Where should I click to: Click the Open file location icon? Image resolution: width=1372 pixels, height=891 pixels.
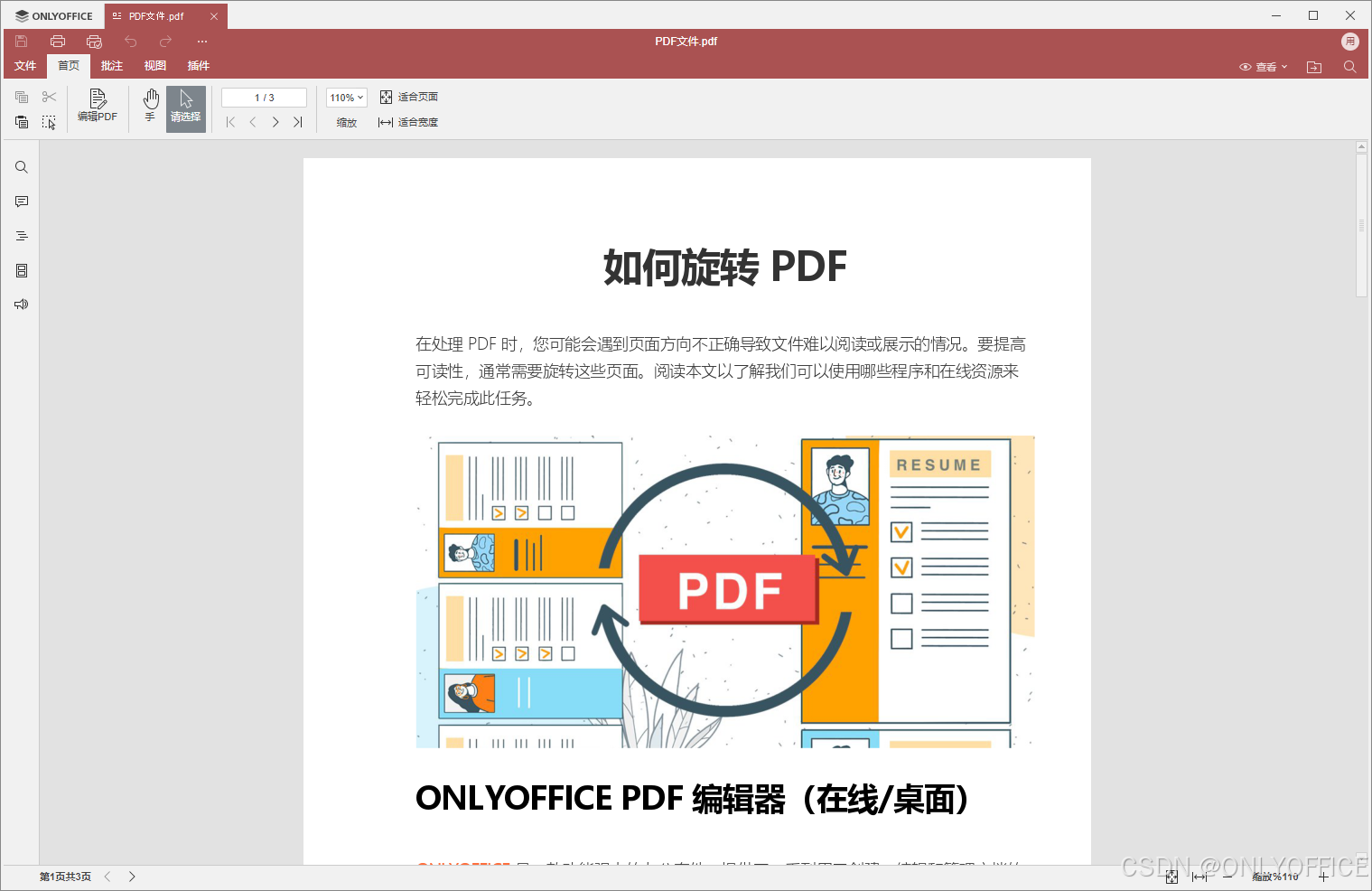coord(1314,67)
